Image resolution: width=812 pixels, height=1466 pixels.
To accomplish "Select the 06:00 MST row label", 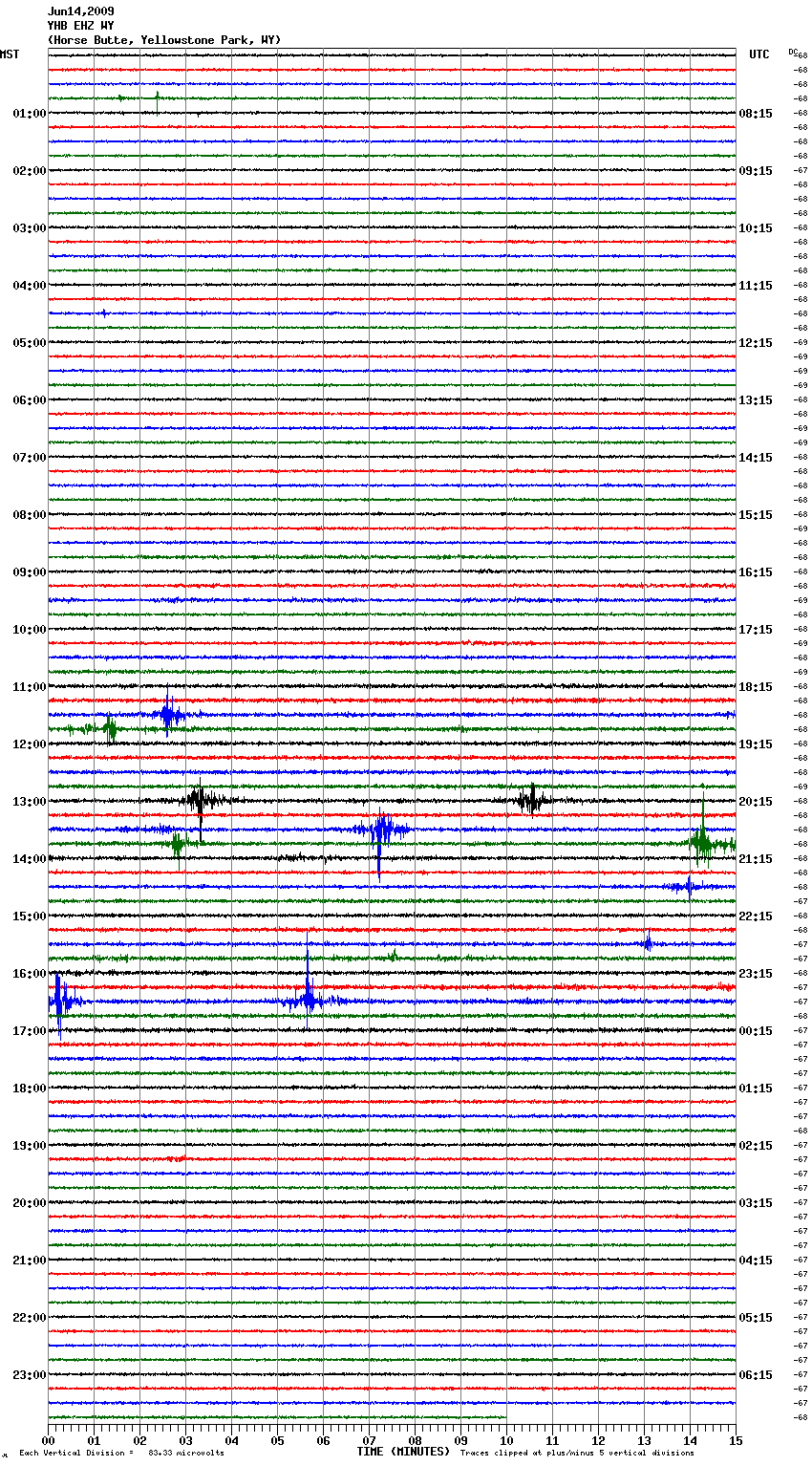I will click(30, 400).
